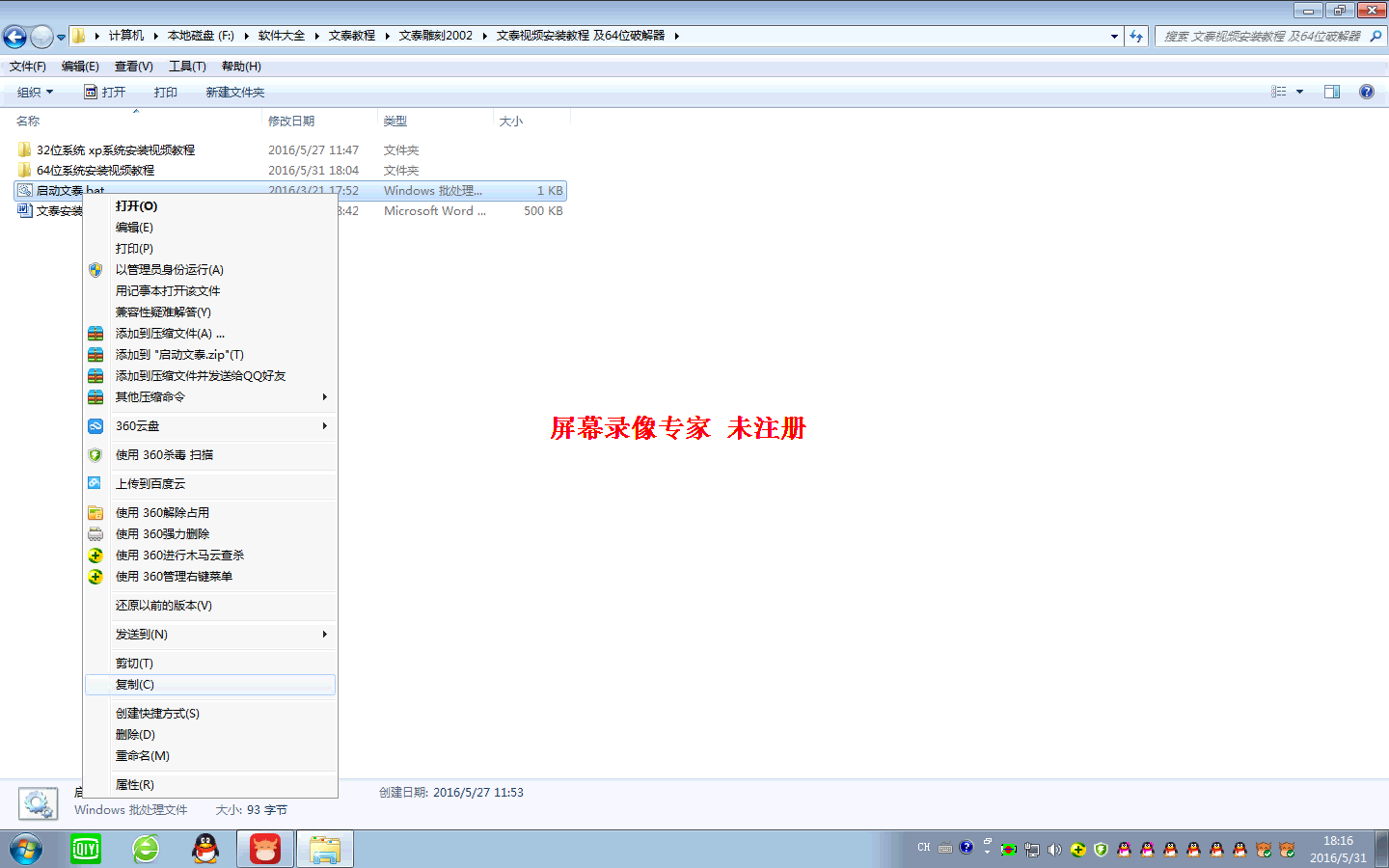Expand 其他压缩命令 submenu arrow
Viewport: 1389px width, 868px height.
click(325, 397)
